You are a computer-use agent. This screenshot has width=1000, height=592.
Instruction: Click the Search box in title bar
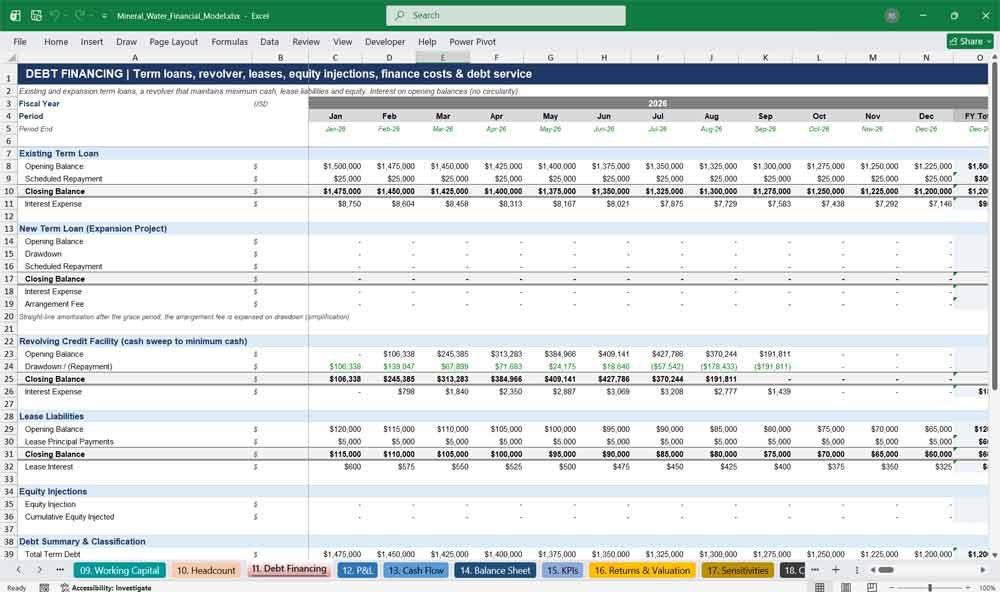pyautogui.click(x=506, y=15)
